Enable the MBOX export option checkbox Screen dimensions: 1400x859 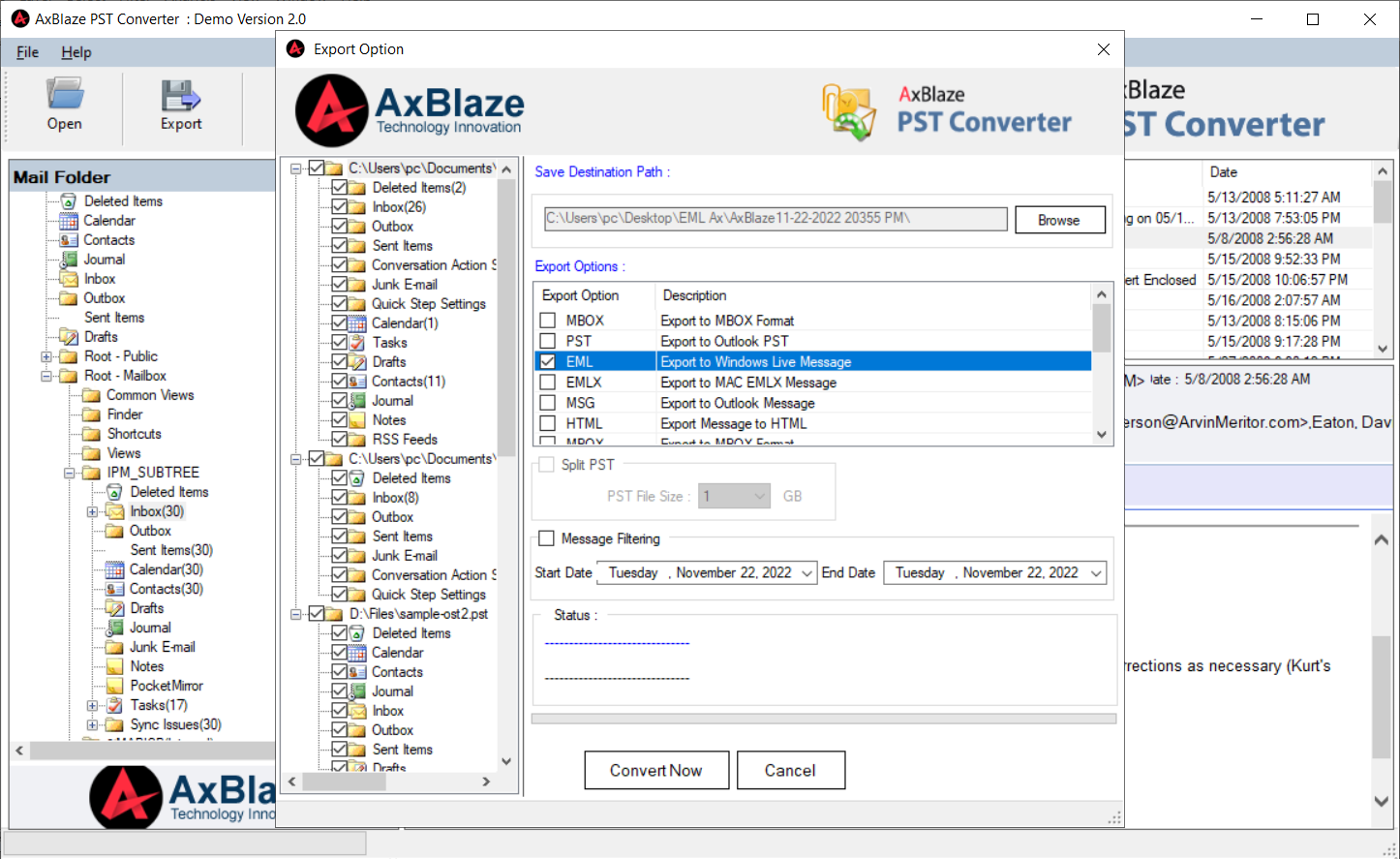[548, 321]
